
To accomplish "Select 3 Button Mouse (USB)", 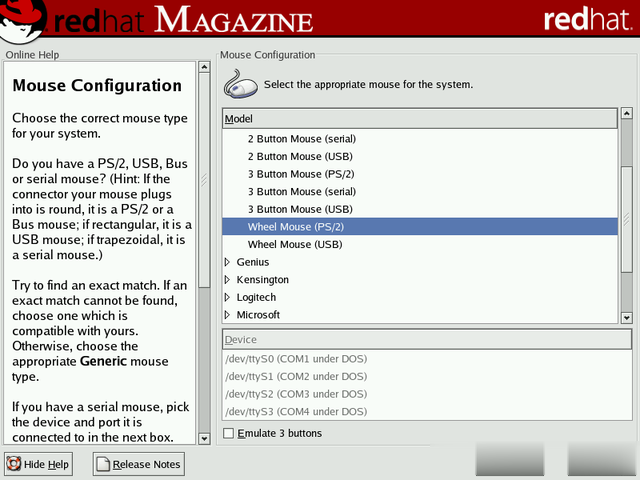I will [420, 209].
